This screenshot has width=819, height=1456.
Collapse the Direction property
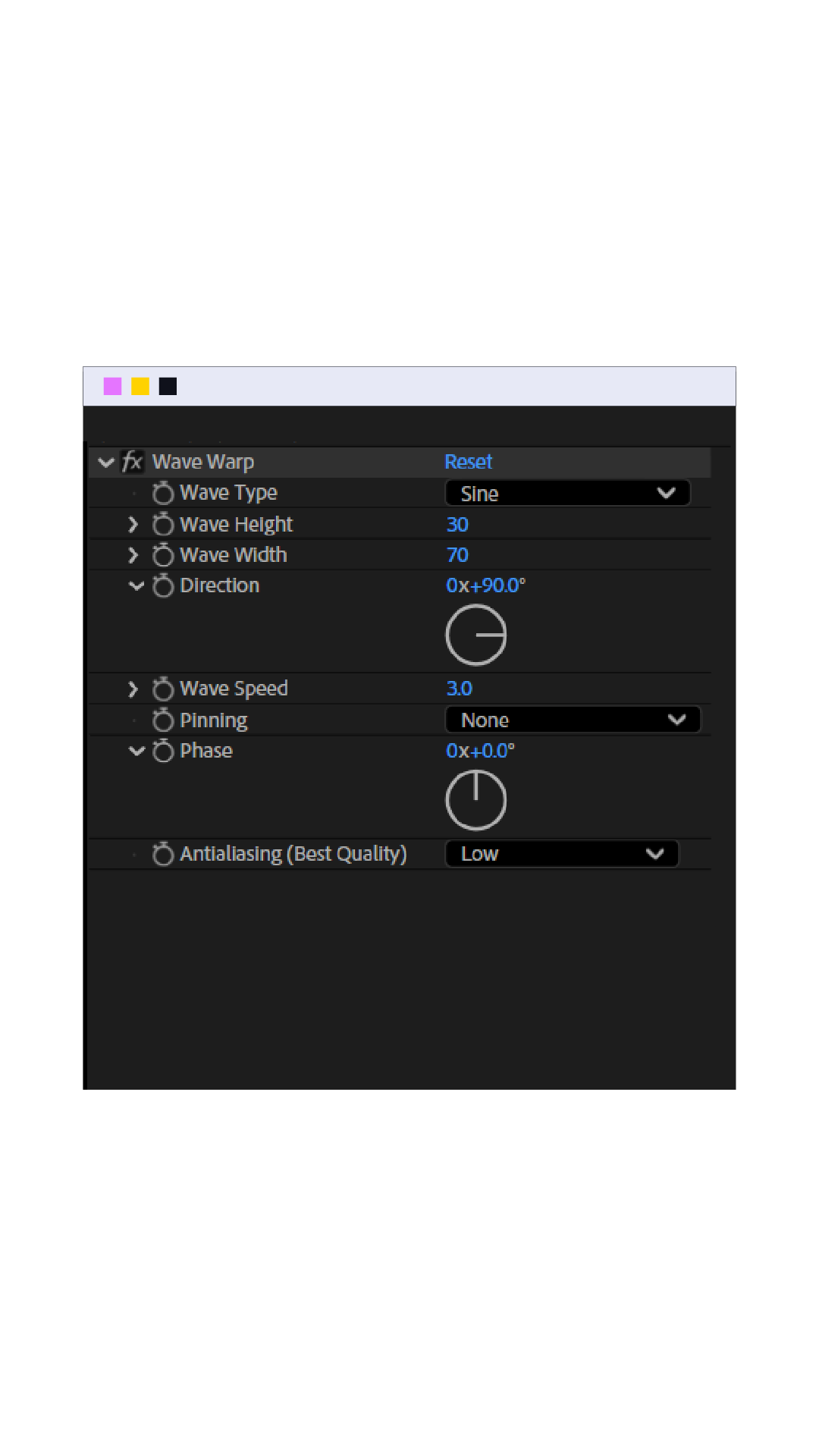[136, 585]
